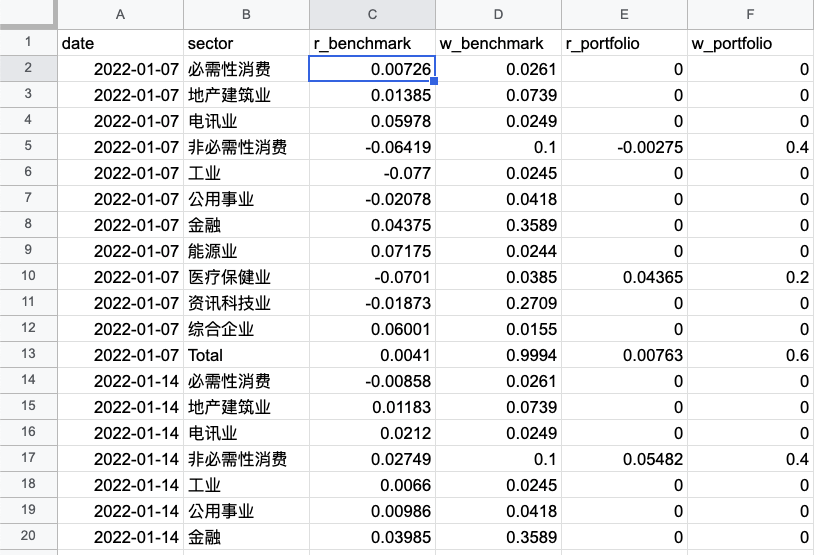The image size is (814, 555).
Task: Select row 20 header
Action: point(29,536)
